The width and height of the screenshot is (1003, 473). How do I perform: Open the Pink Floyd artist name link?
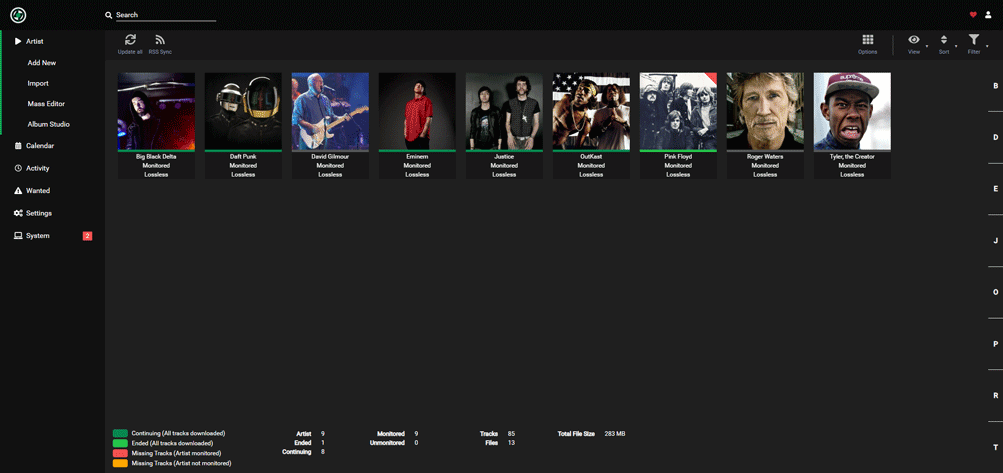click(678, 157)
